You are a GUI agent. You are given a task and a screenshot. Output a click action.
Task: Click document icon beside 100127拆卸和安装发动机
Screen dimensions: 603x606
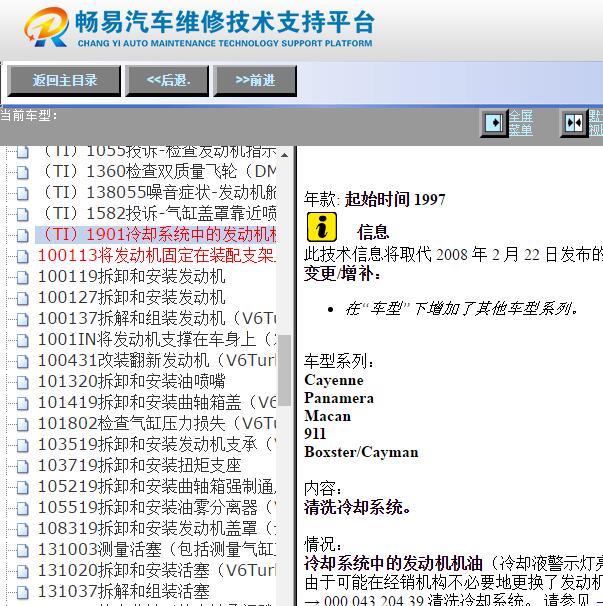point(22,298)
